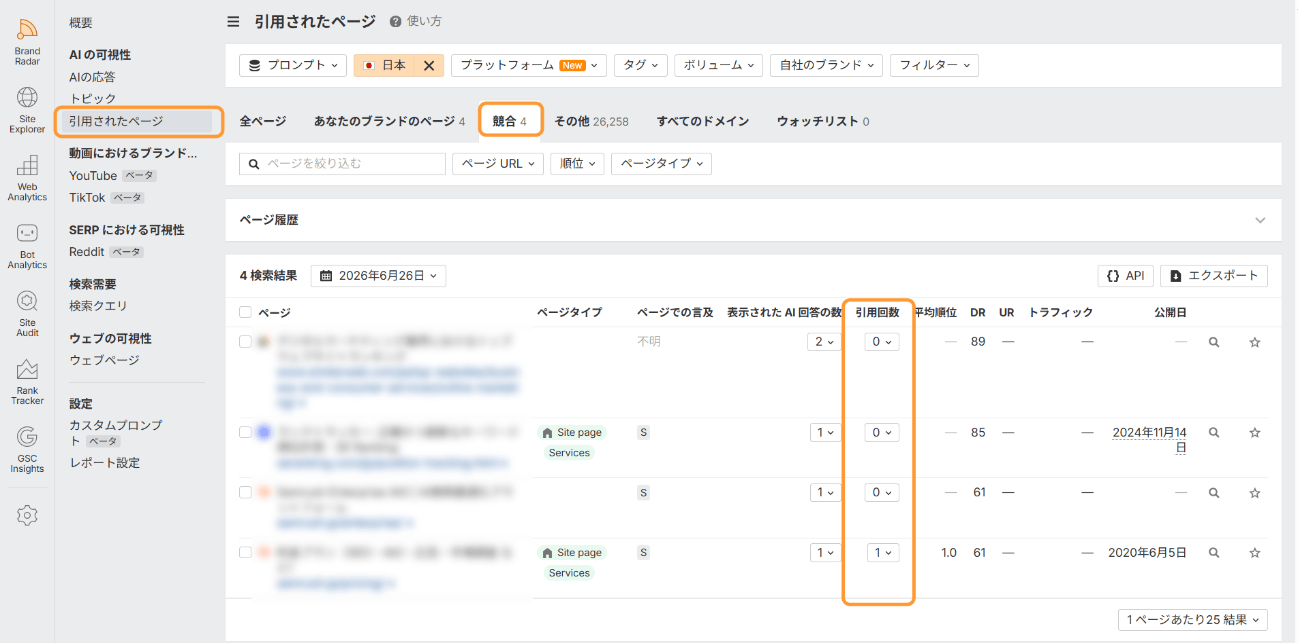This screenshot has width=1298, height=643.
Task: Open GSC Insights tool
Action: coord(27,448)
